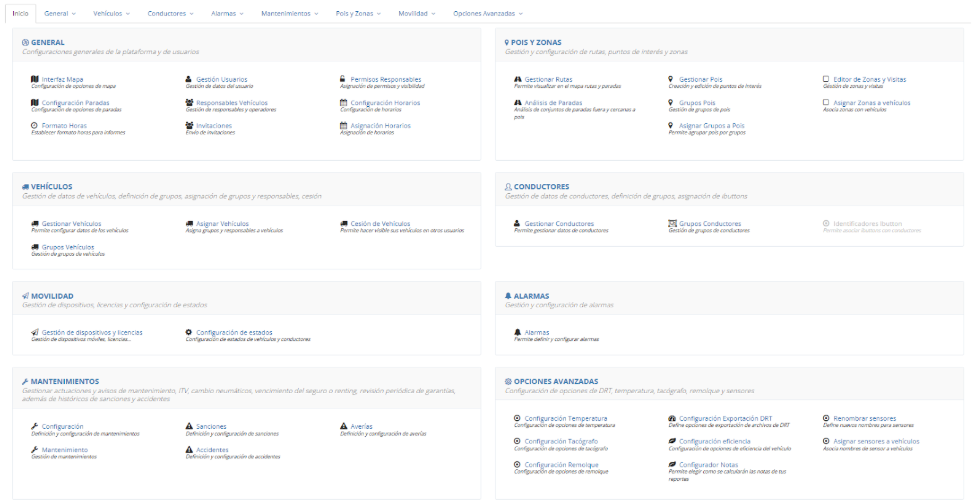Viewport: 978px width, 504px height.
Task: Switch to the Inicio tab
Action: click(20, 14)
